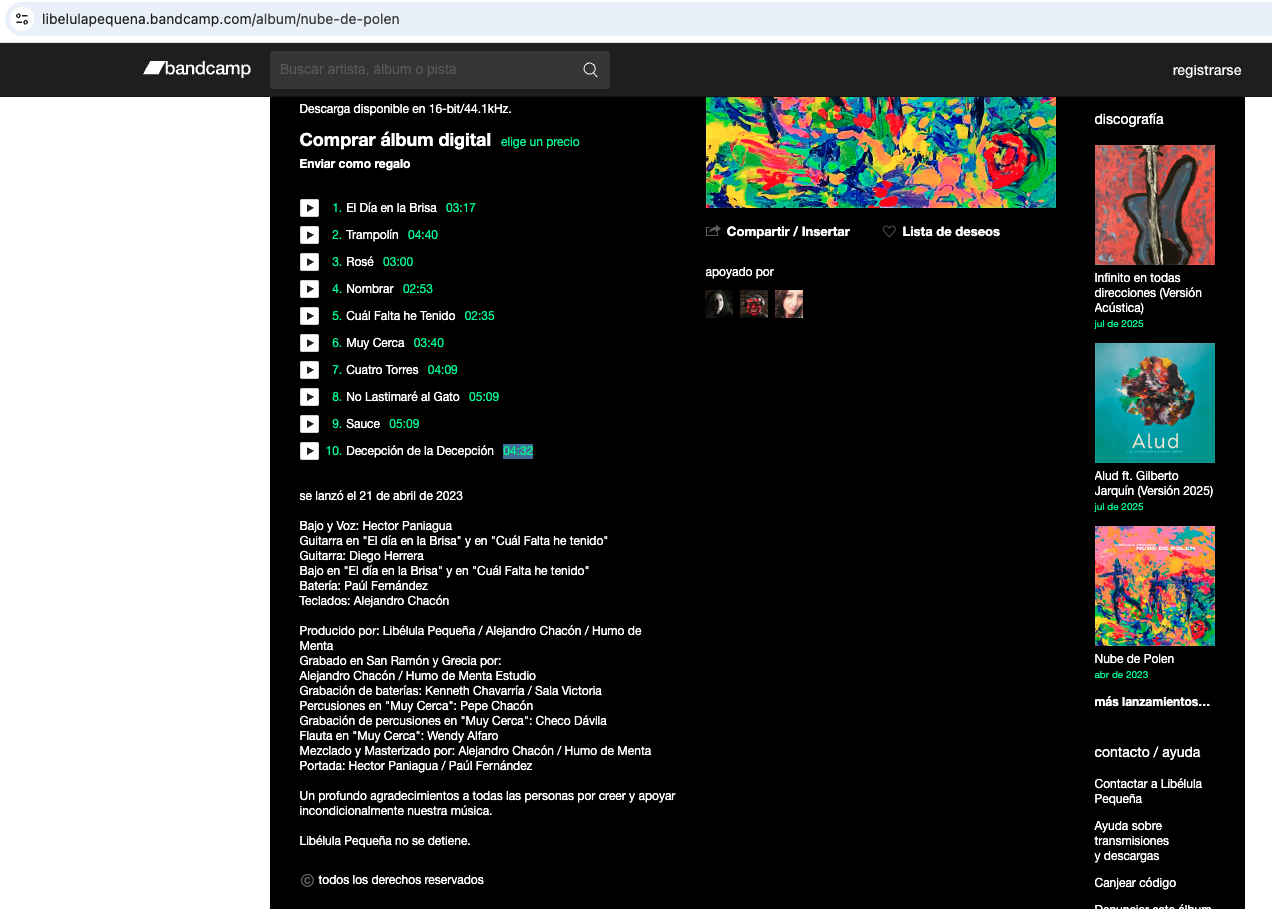Click the wishlist heart icon
Screen dimensions: 1272x909
click(889, 231)
